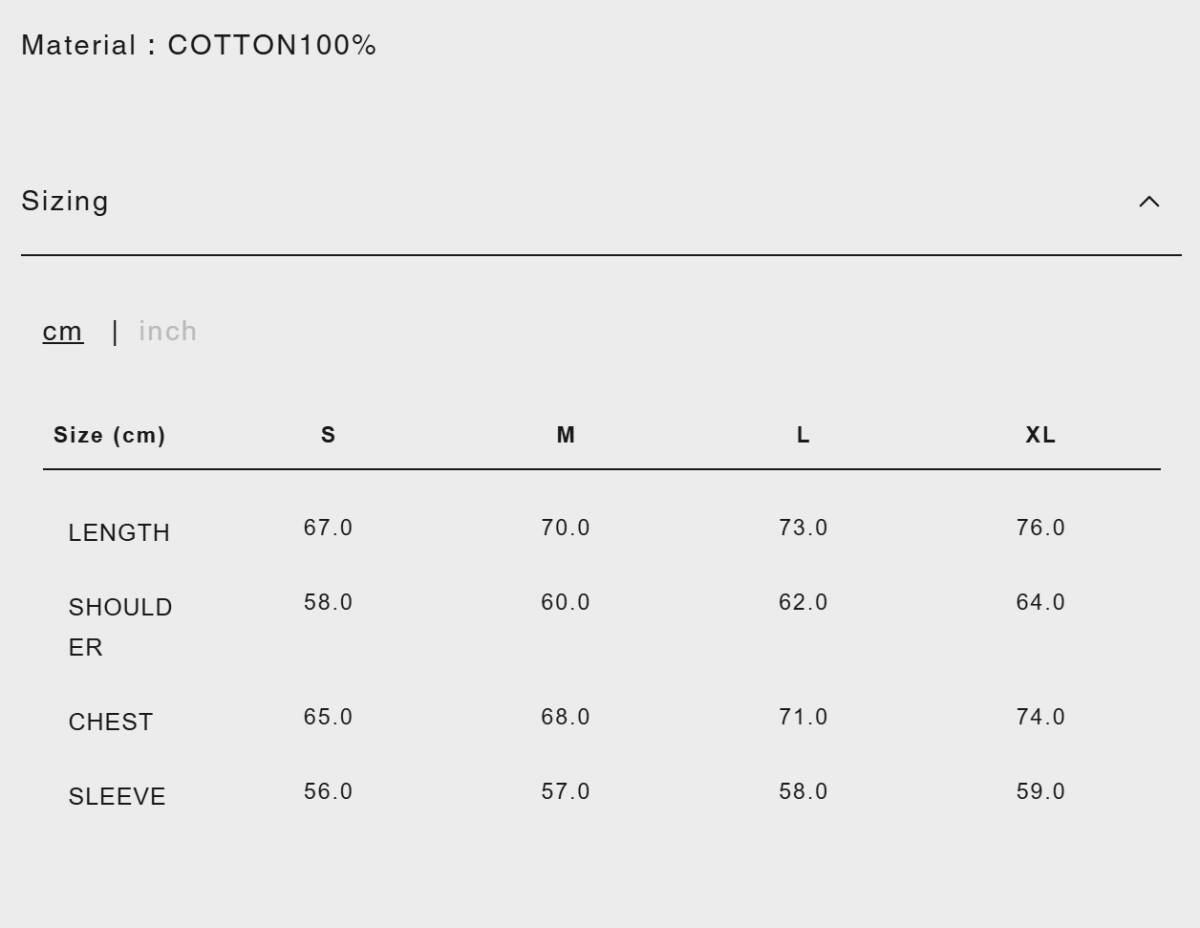Click the Sizing section heading
Viewport: 1200px width, 928px height.
pyautogui.click(x=65, y=202)
